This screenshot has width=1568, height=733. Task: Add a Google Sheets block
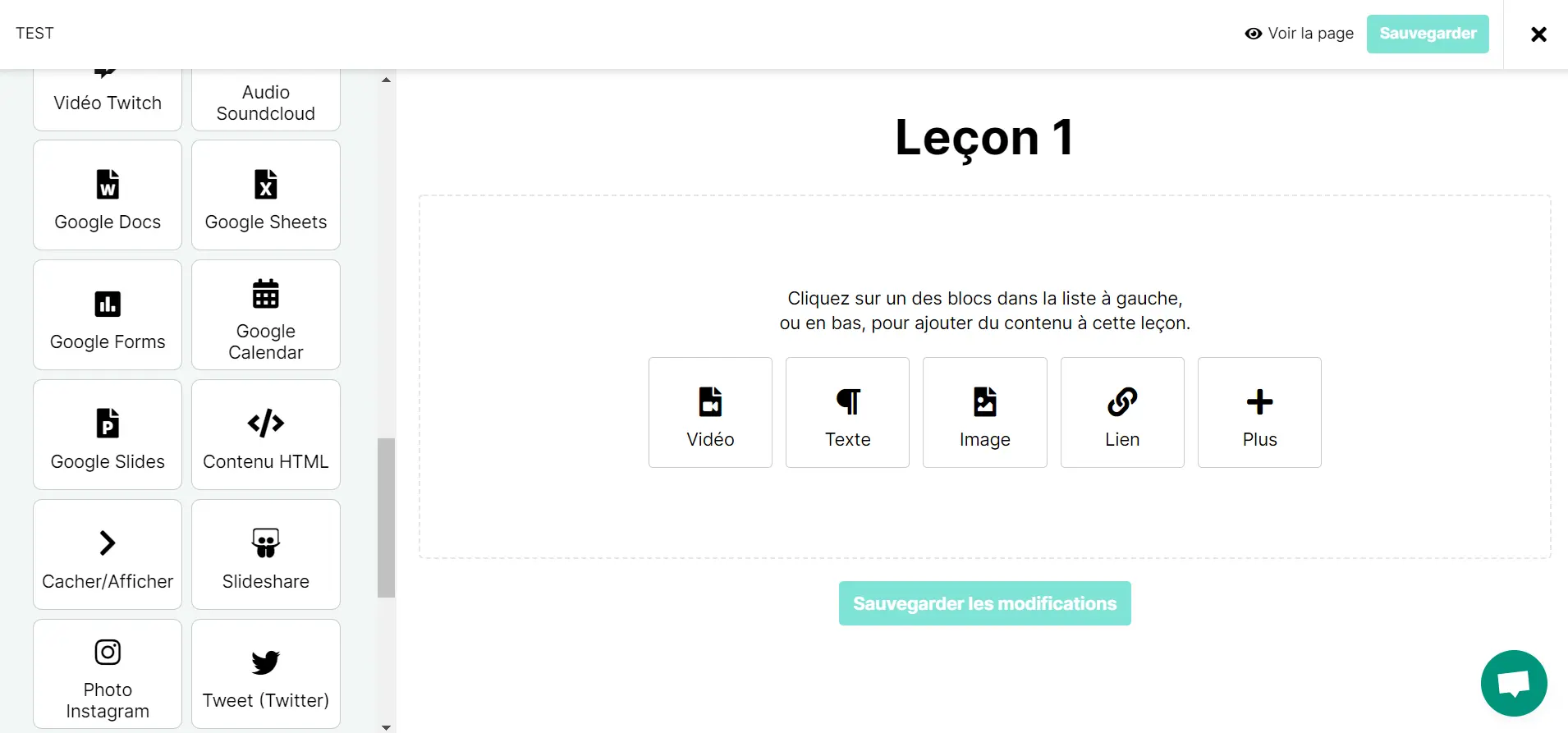pyautogui.click(x=265, y=195)
